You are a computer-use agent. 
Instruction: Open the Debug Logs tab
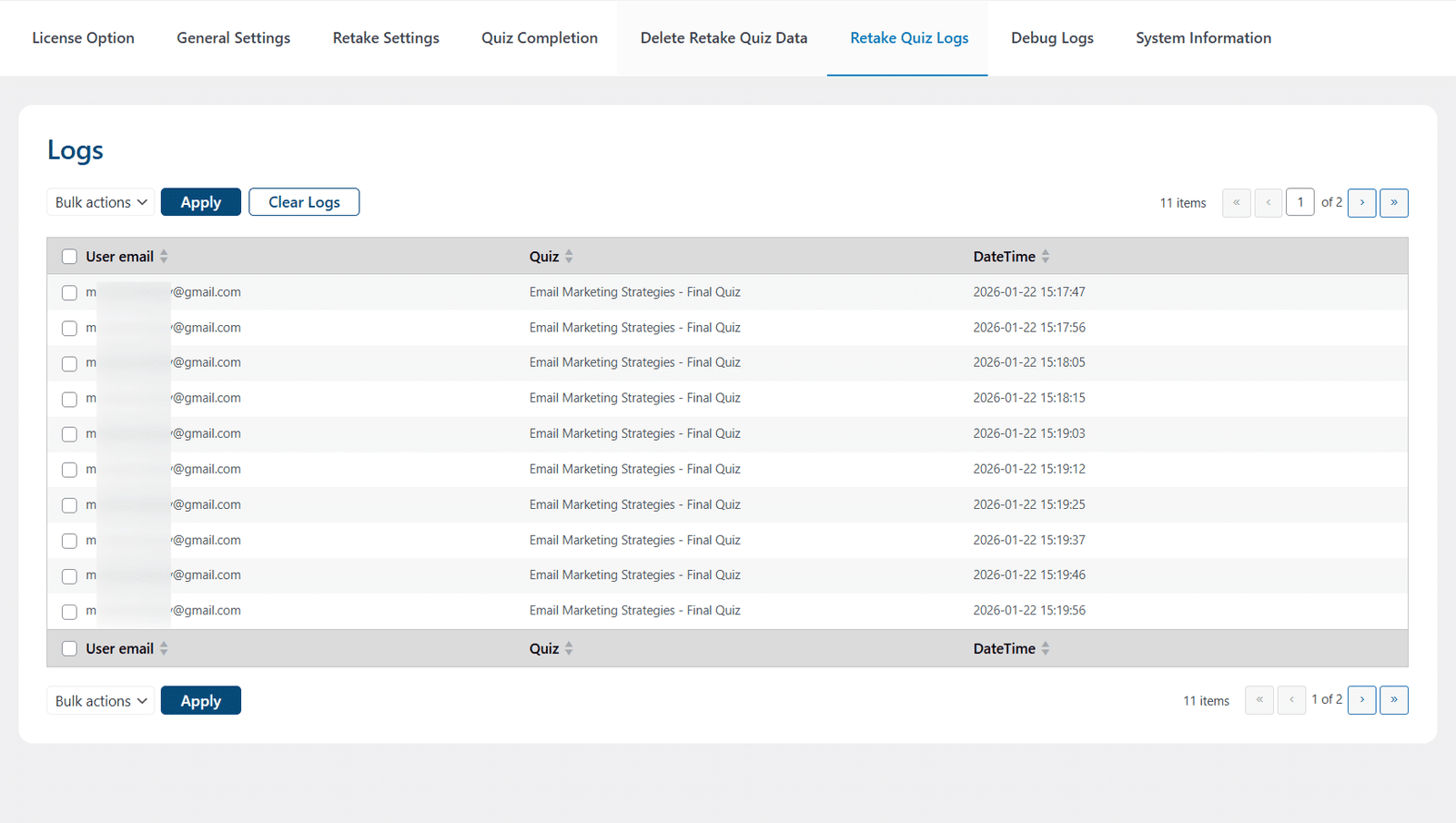click(1052, 38)
